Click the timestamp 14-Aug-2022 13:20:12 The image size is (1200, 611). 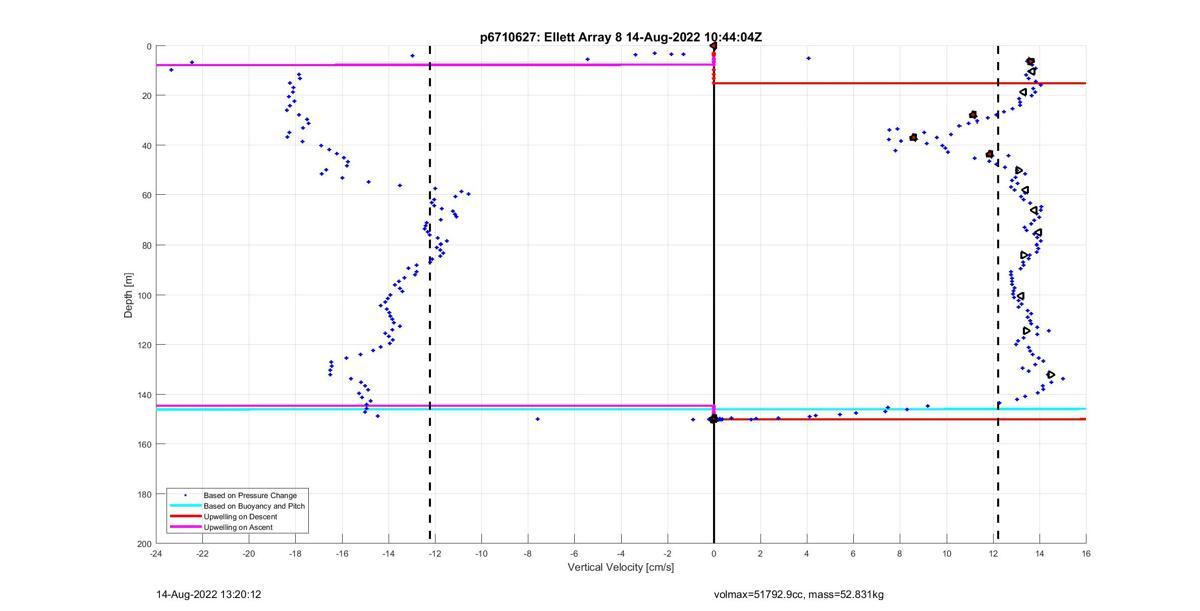[x=209, y=594]
